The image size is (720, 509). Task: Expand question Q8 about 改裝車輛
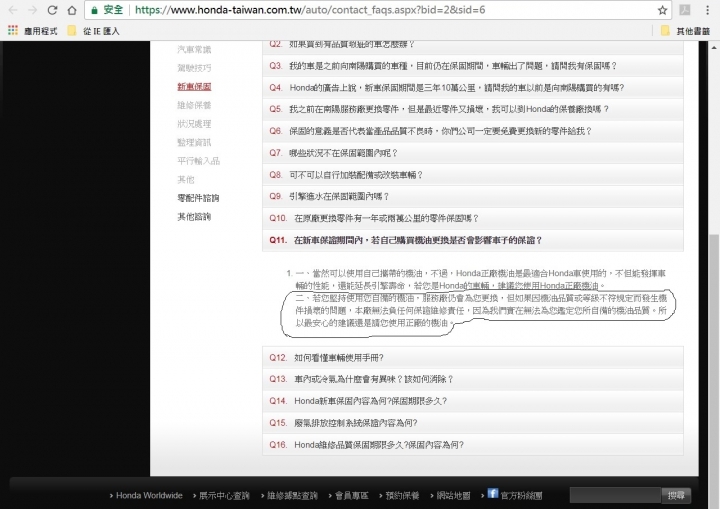pyautogui.click(x=472, y=175)
